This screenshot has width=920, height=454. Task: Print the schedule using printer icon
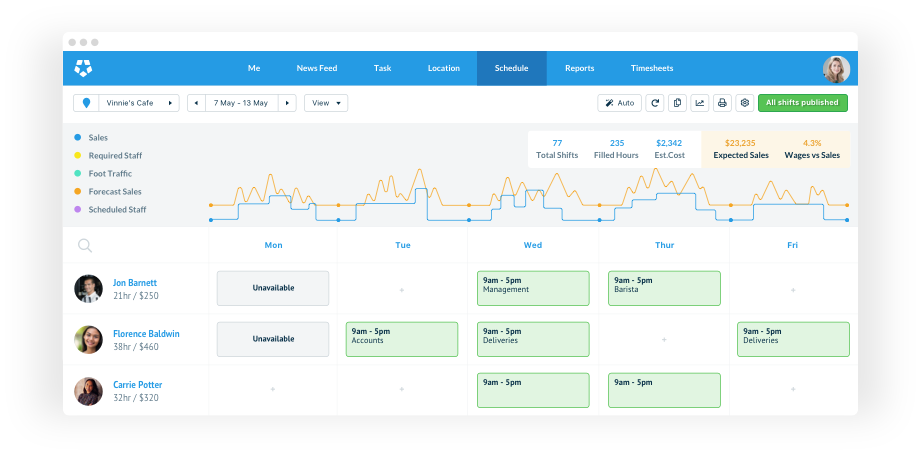pyautogui.click(x=722, y=103)
